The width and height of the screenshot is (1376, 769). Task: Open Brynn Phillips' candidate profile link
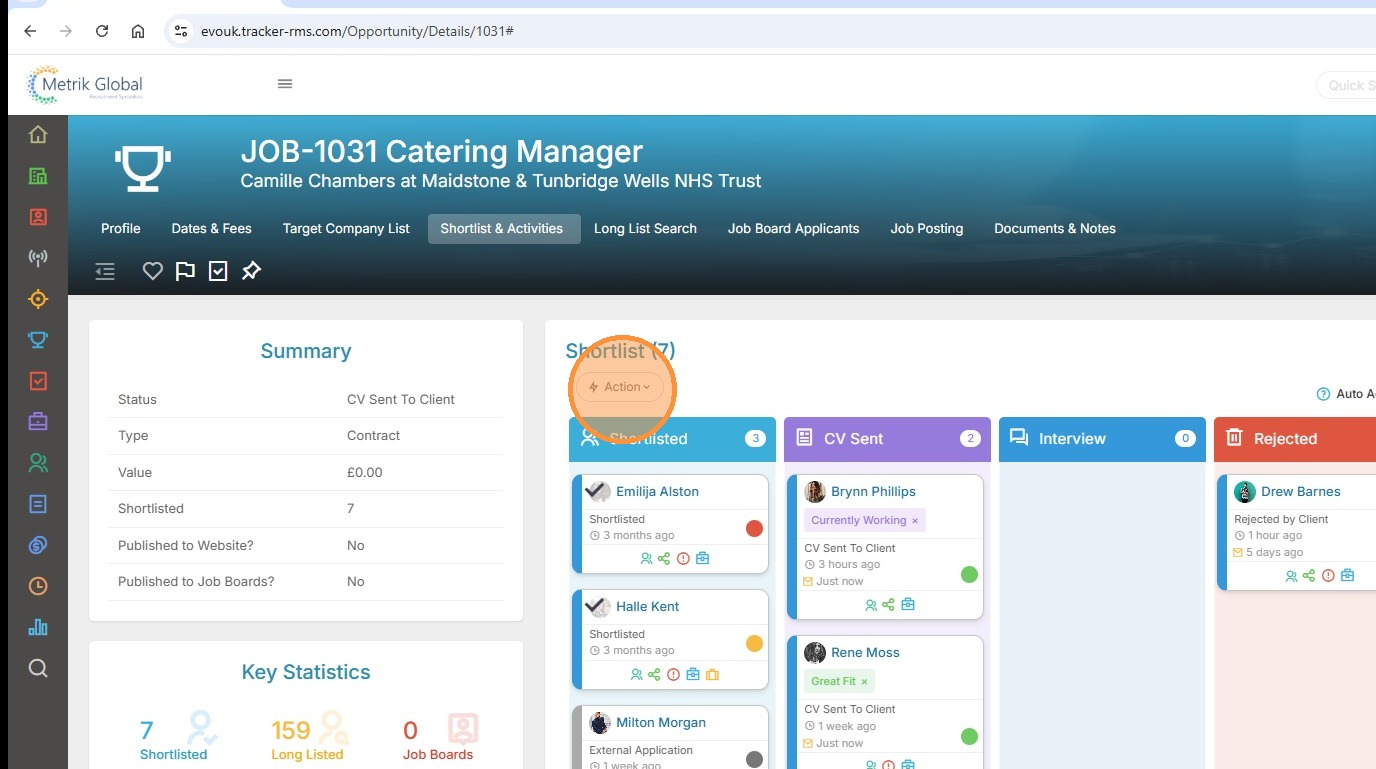pyautogui.click(x=873, y=491)
